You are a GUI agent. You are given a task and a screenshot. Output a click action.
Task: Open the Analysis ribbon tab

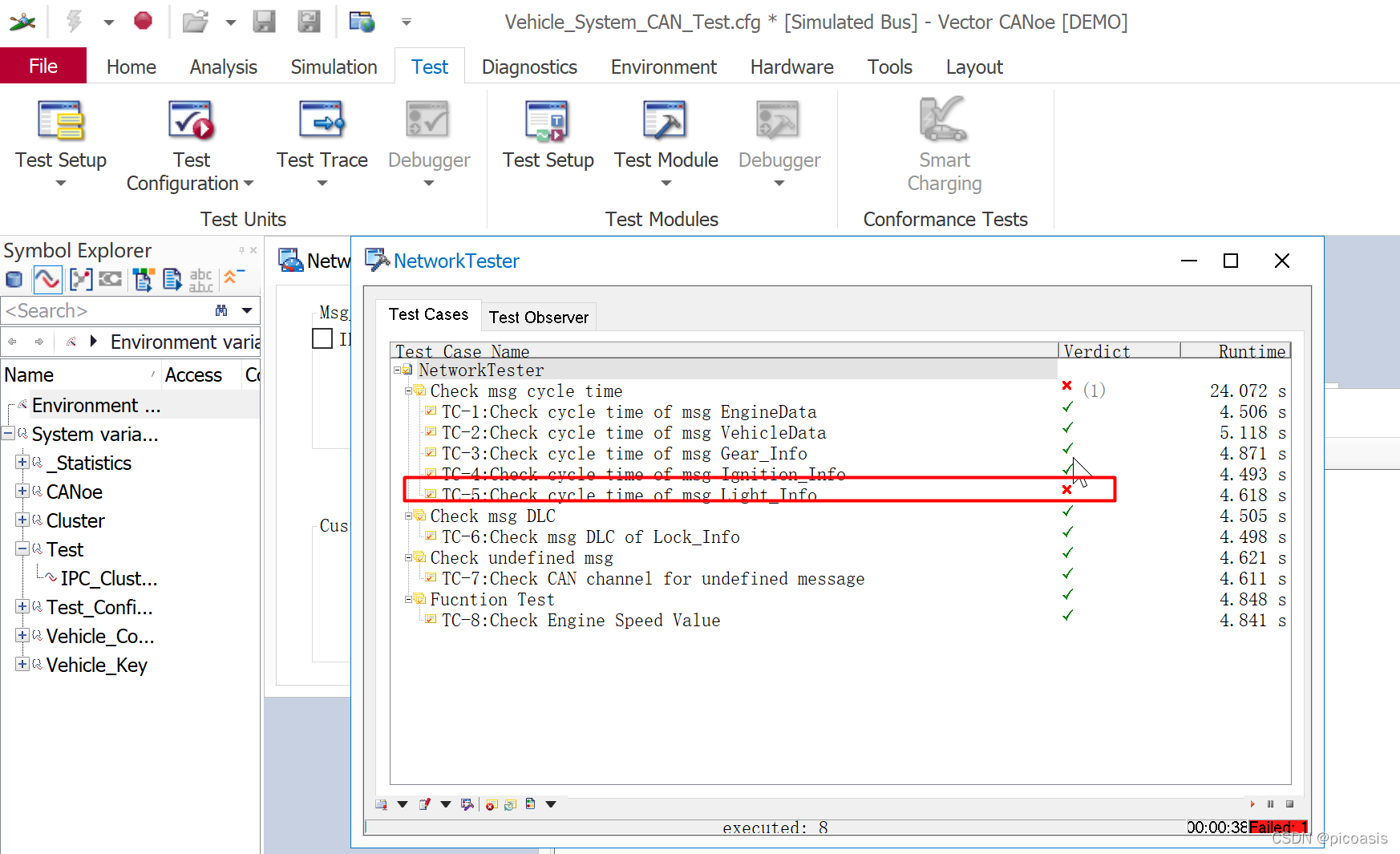(x=224, y=67)
